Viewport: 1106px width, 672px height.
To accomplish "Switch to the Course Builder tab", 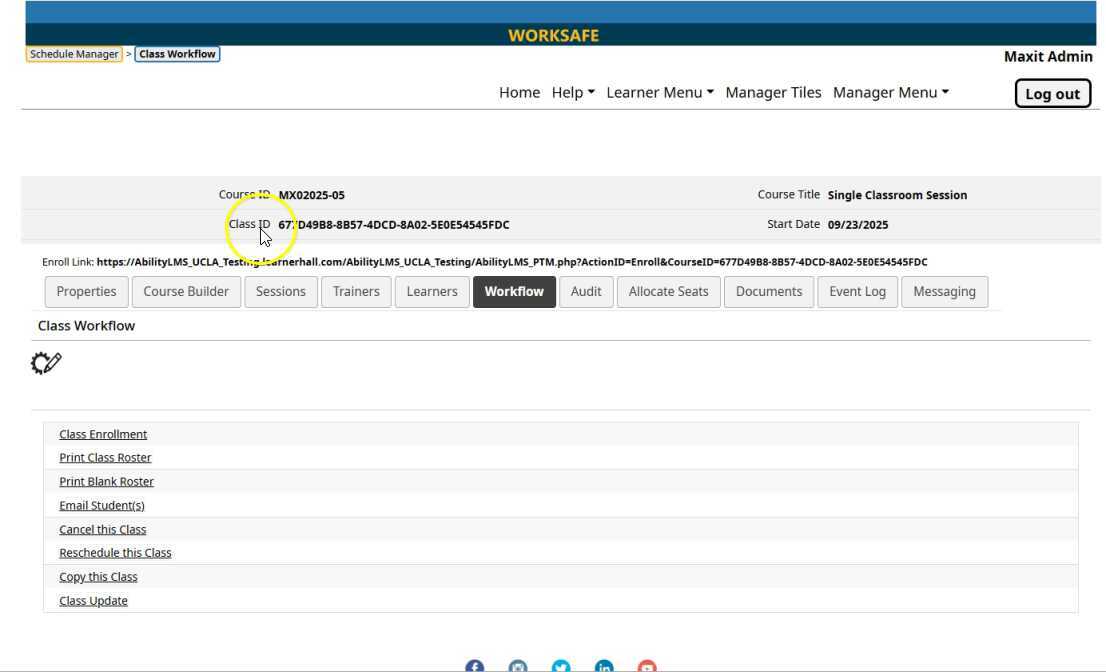I will click(x=186, y=292).
